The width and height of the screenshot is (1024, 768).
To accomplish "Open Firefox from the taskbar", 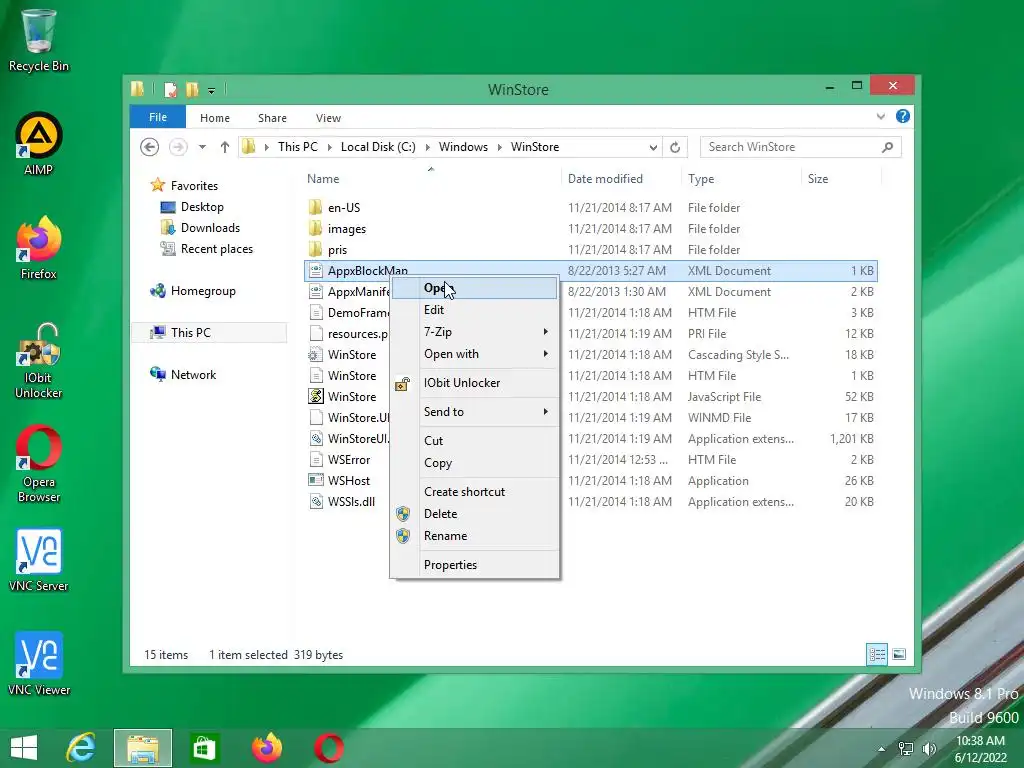I will (x=266, y=748).
